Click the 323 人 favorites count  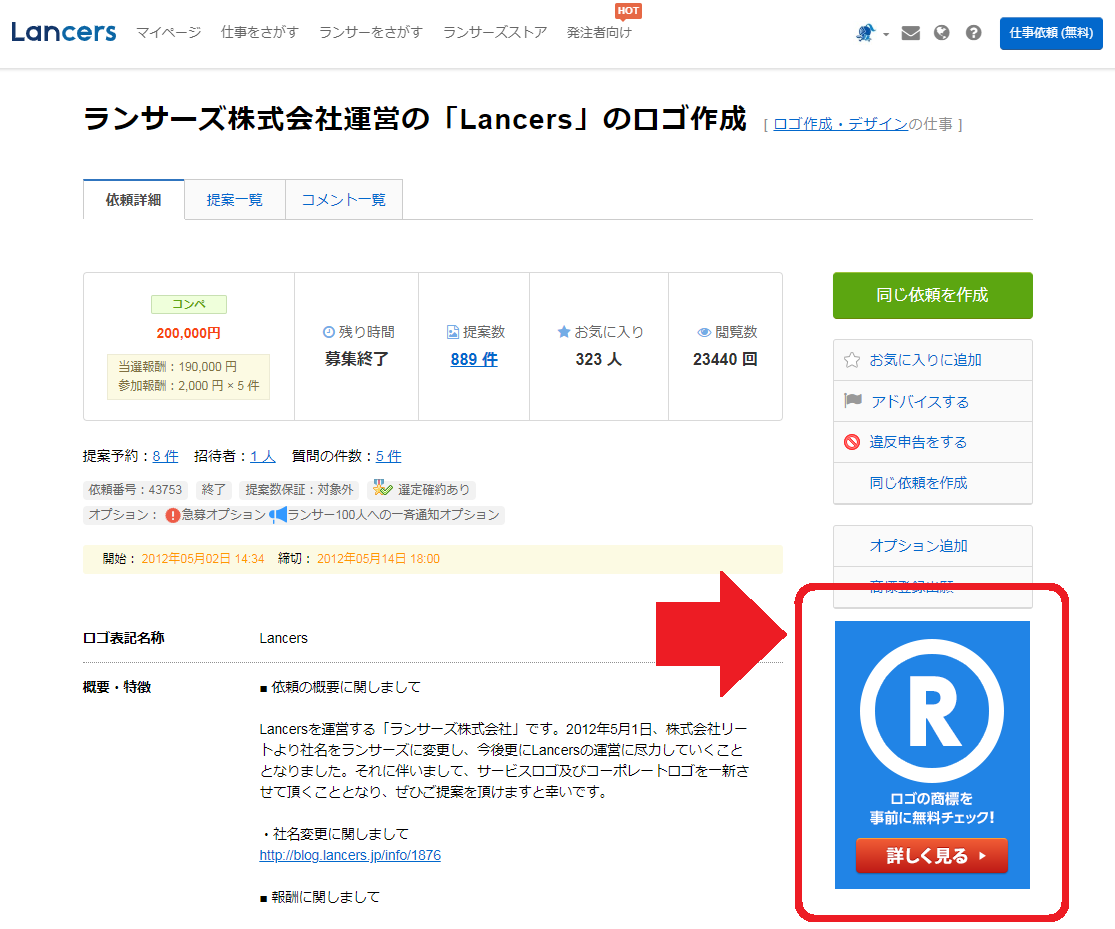pos(599,359)
